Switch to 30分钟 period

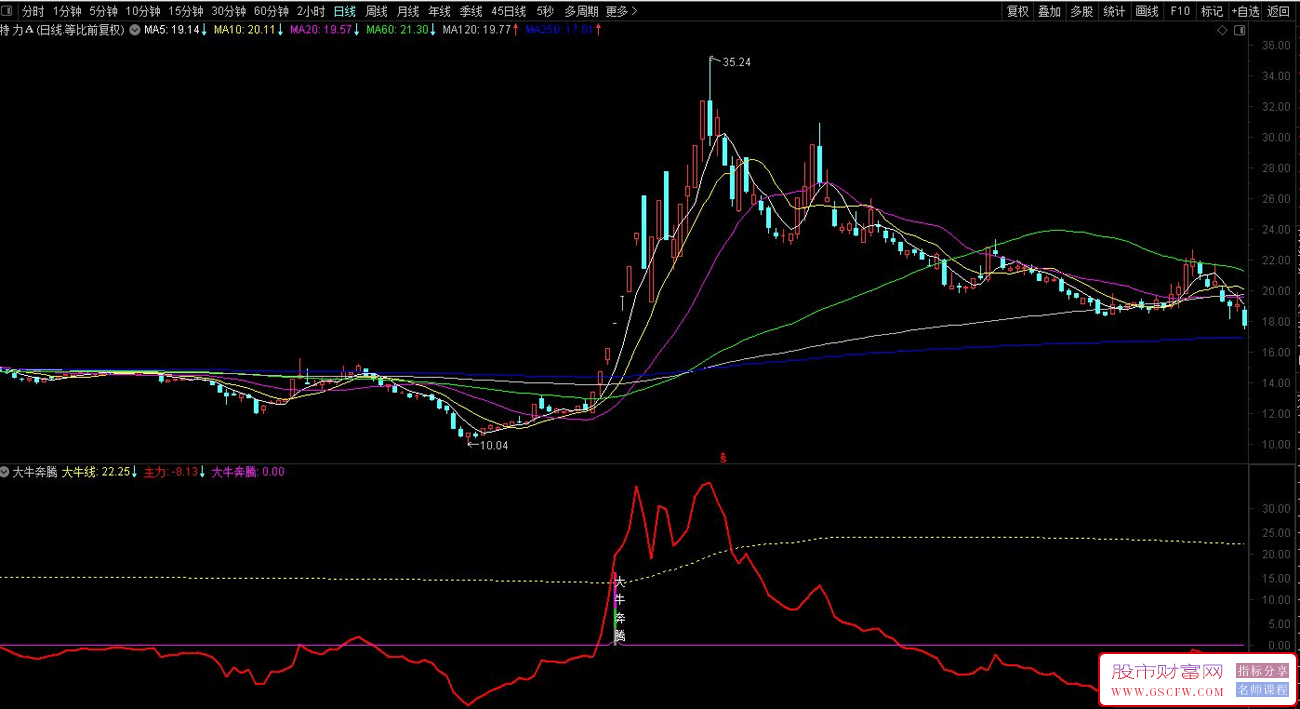tap(229, 12)
